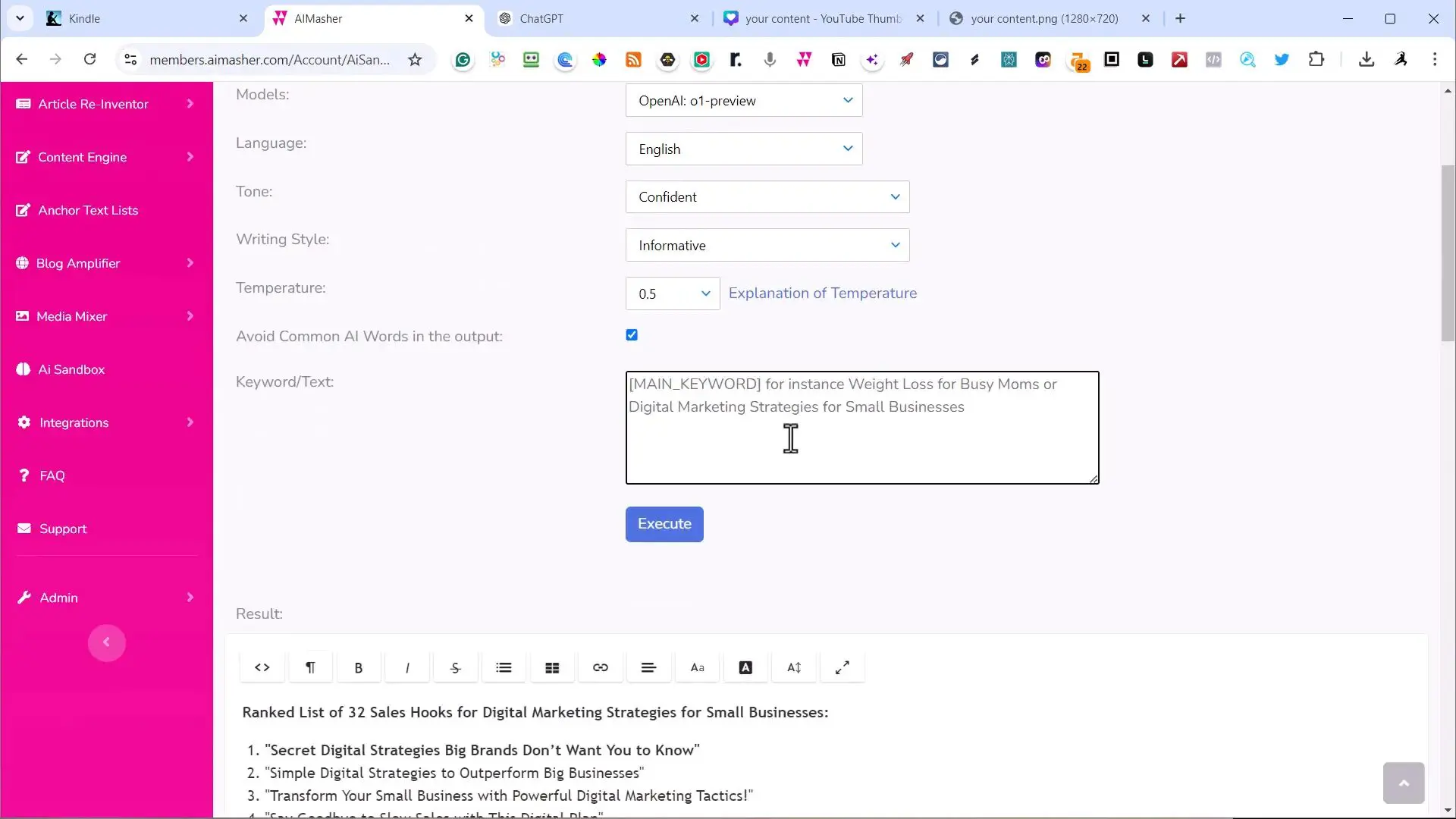
Task: Switch to the your content.png browser tab
Action: pos(1050,19)
